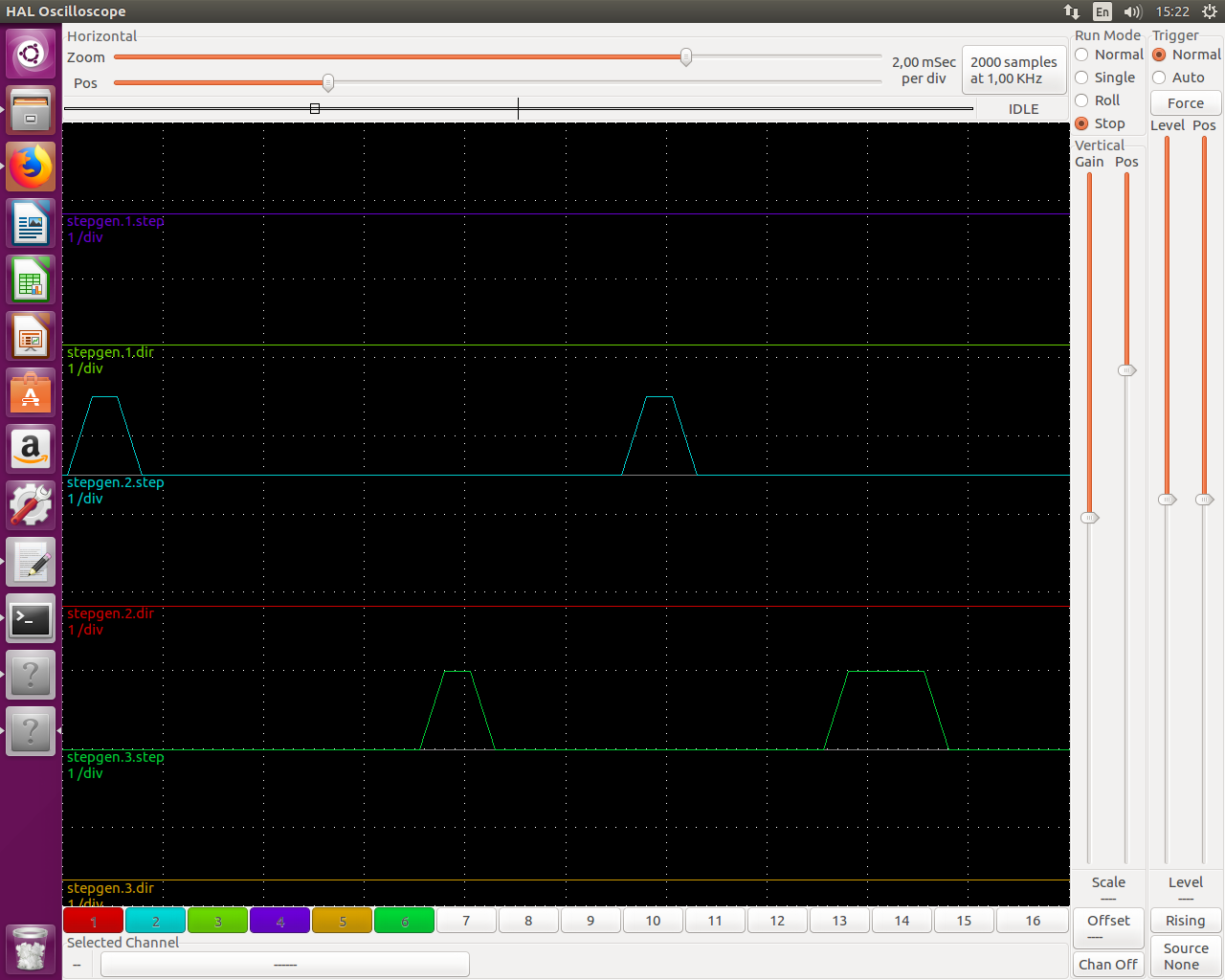Open the Trash dock icon

click(31, 949)
